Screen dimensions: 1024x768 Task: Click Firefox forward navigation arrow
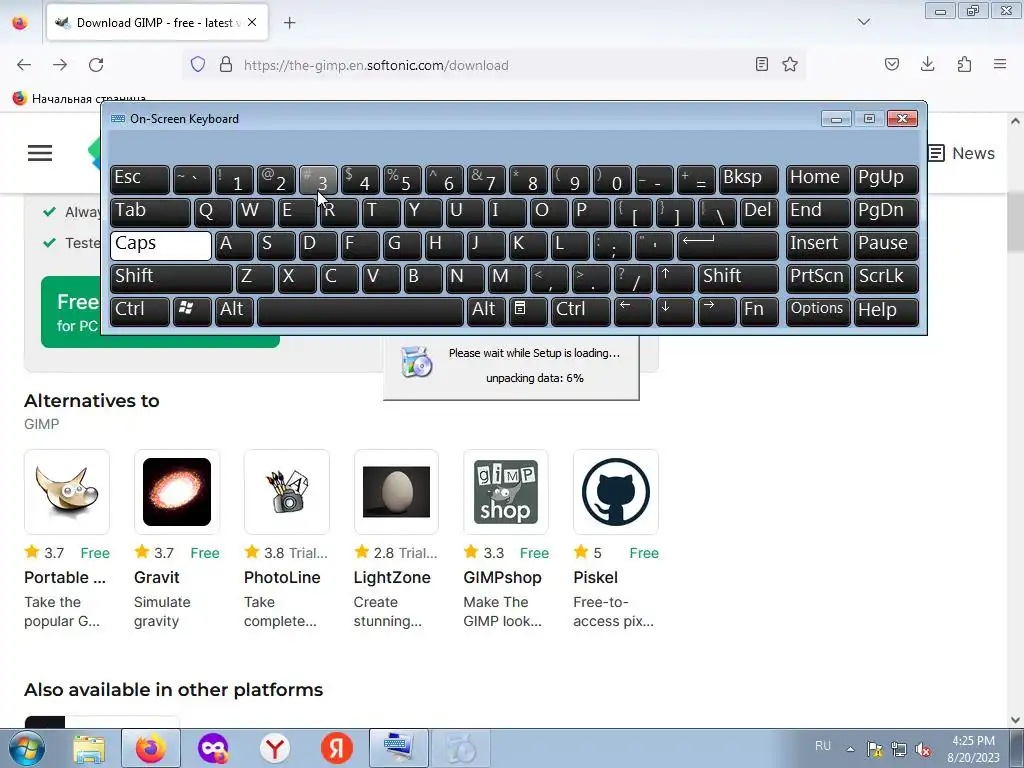tap(60, 65)
